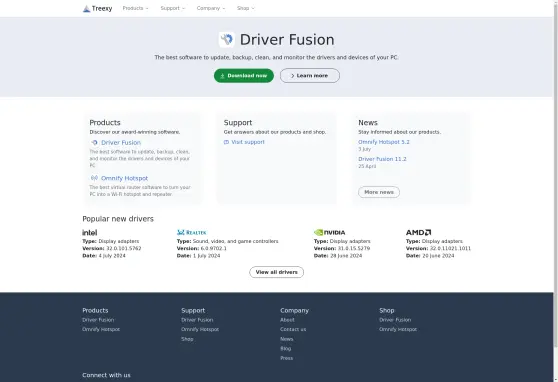
Task: Click footer Shop Omnify Hotspot link
Action: [x=398, y=329]
